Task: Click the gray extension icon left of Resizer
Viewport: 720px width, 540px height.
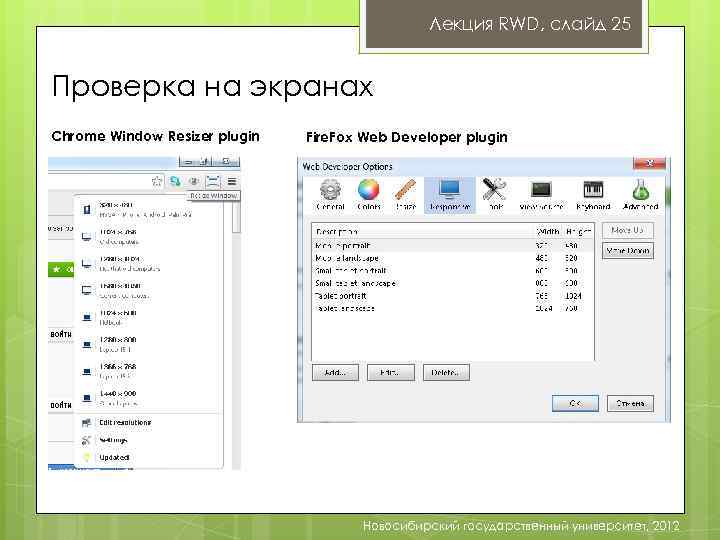Action: [x=194, y=181]
